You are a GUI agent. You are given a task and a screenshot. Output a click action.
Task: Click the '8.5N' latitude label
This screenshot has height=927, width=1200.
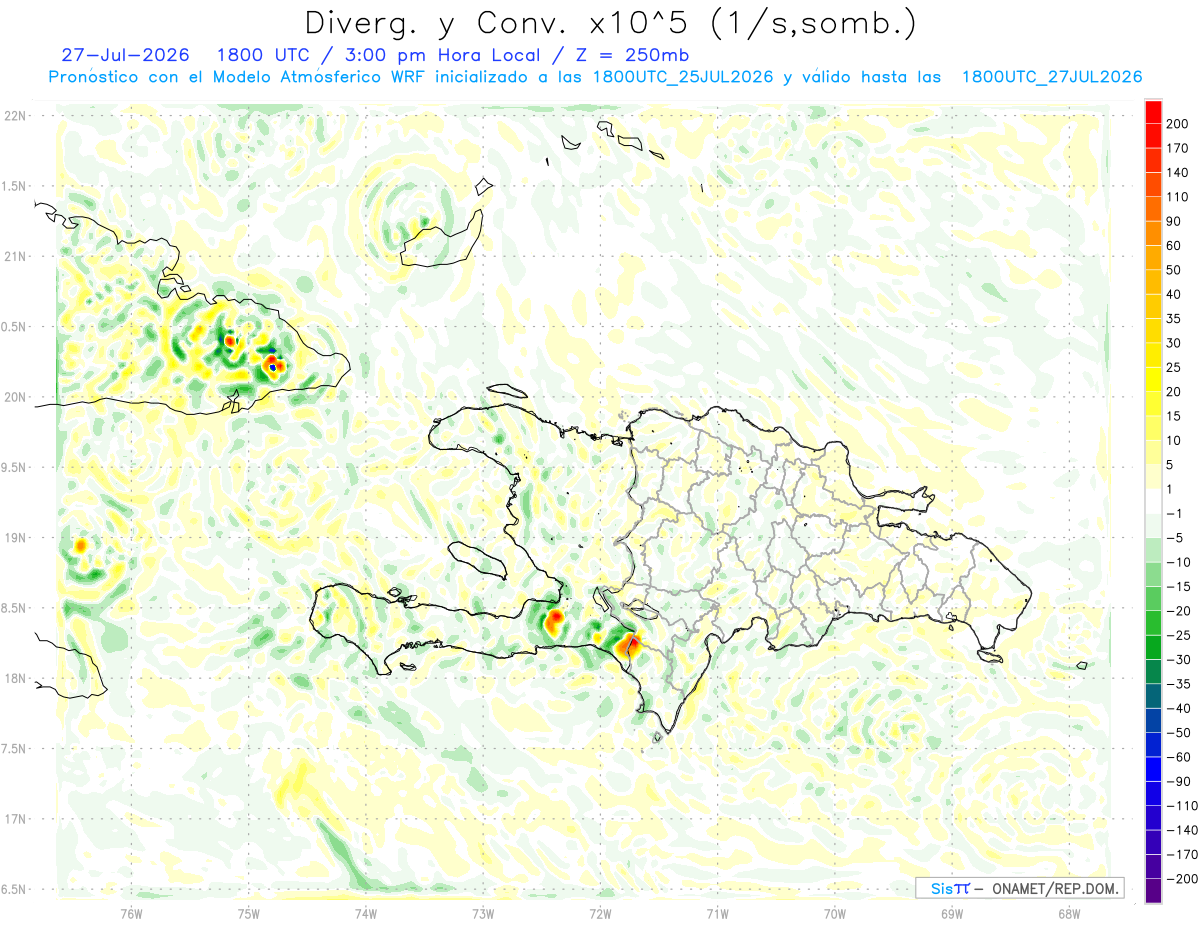point(12,608)
